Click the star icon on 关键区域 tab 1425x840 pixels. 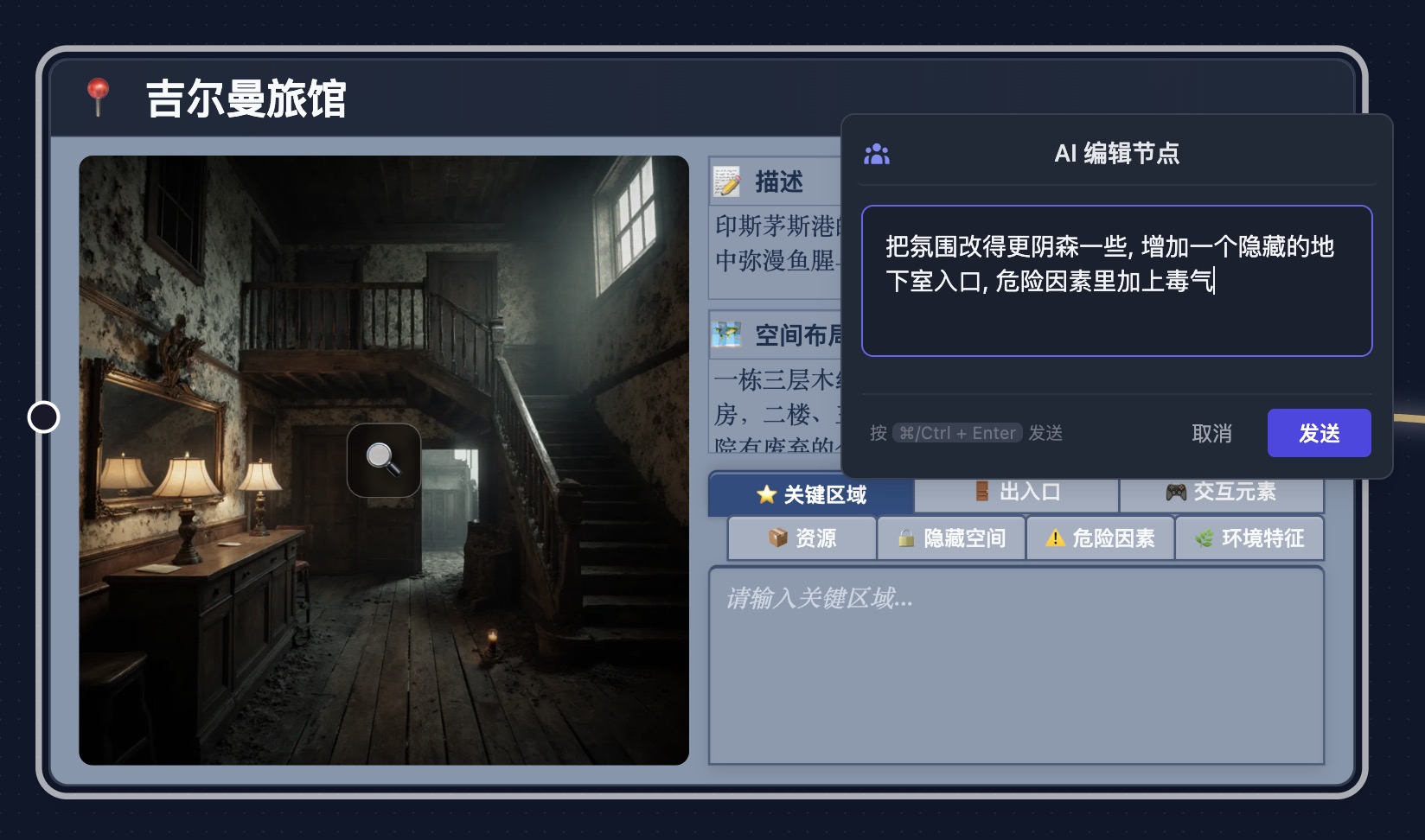point(766,494)
